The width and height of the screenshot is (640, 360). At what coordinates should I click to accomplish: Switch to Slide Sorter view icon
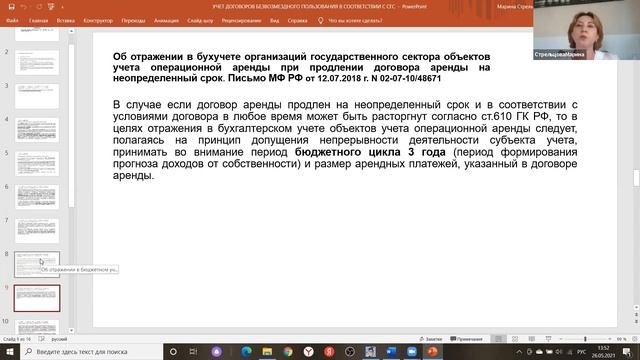pos(515,339)
